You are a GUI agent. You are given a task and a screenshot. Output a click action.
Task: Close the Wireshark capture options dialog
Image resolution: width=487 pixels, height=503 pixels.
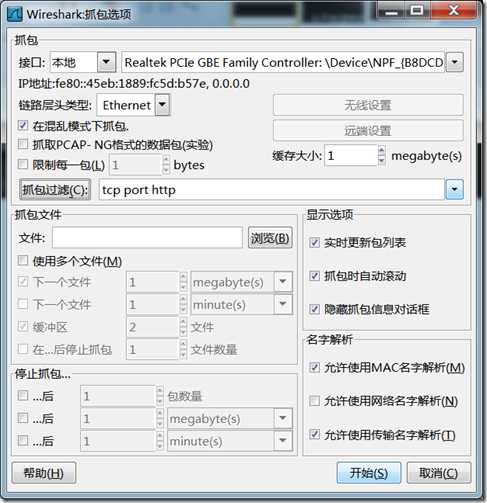[454, 10]
